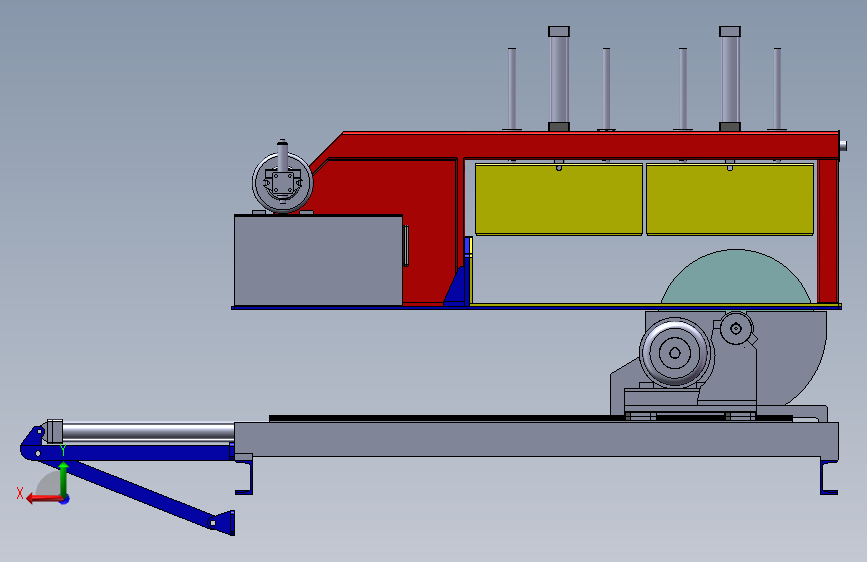Select the long gray base table
This screenshot has width=867, height=562.
pyautogui.click(x=536, y=440)
